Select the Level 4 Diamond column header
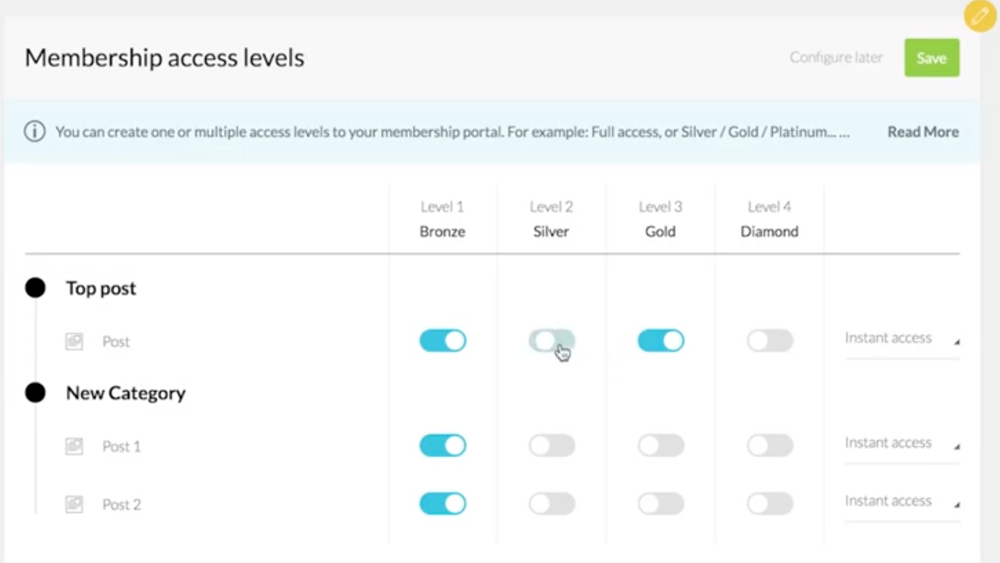 (769, 220)
